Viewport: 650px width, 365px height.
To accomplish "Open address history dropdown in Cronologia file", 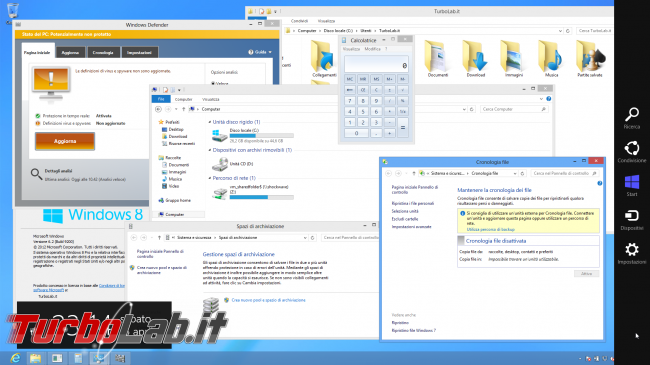I will click(515, 173).
